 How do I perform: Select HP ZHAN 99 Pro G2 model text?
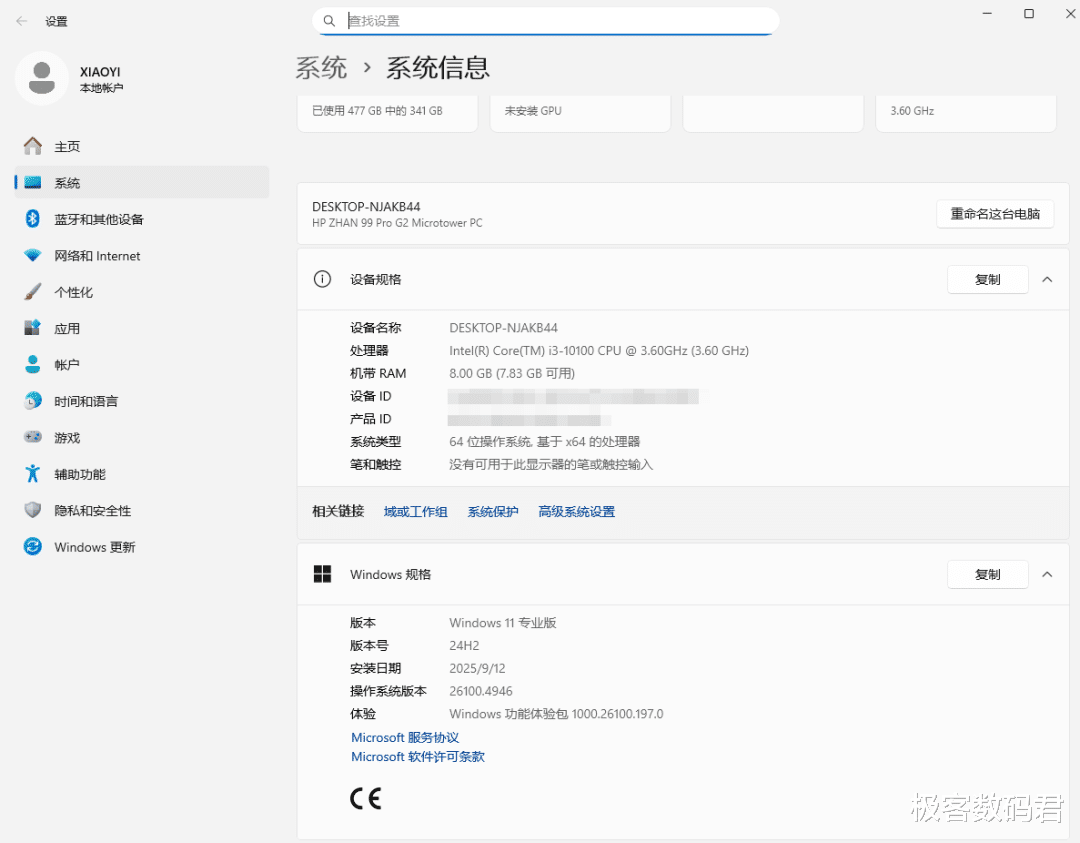(397, 222)
